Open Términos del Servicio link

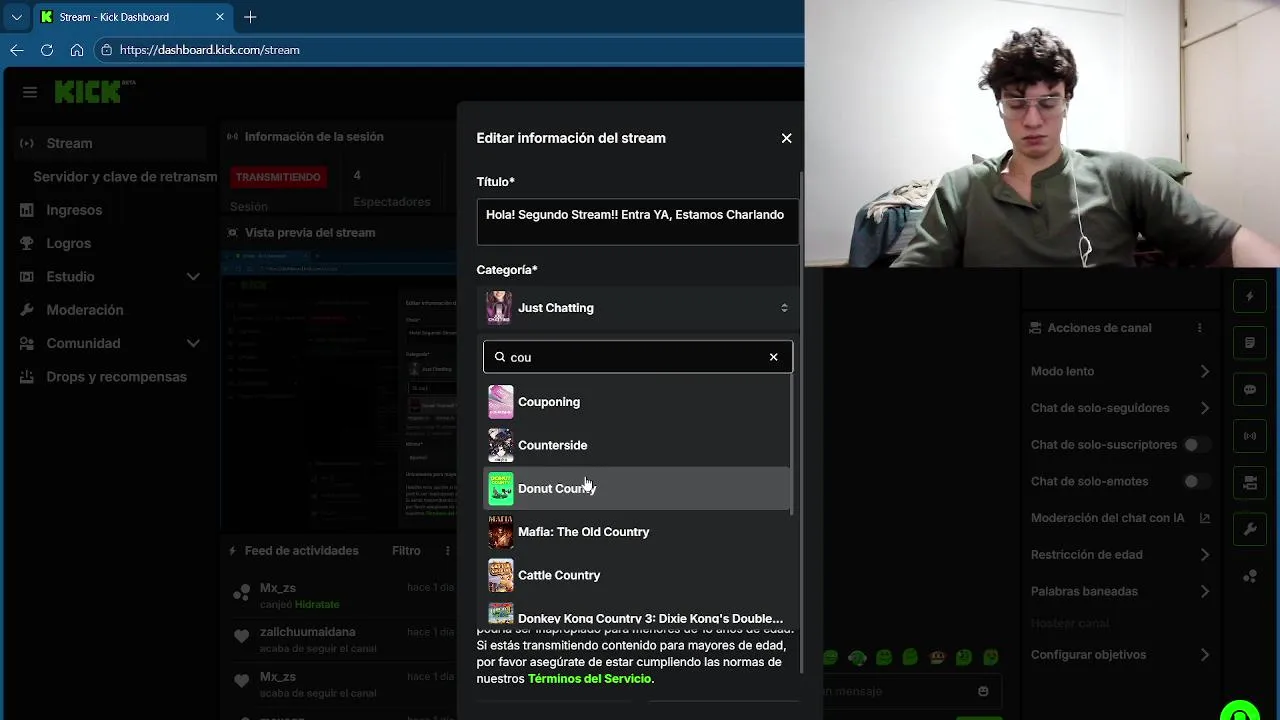[589, 679]
